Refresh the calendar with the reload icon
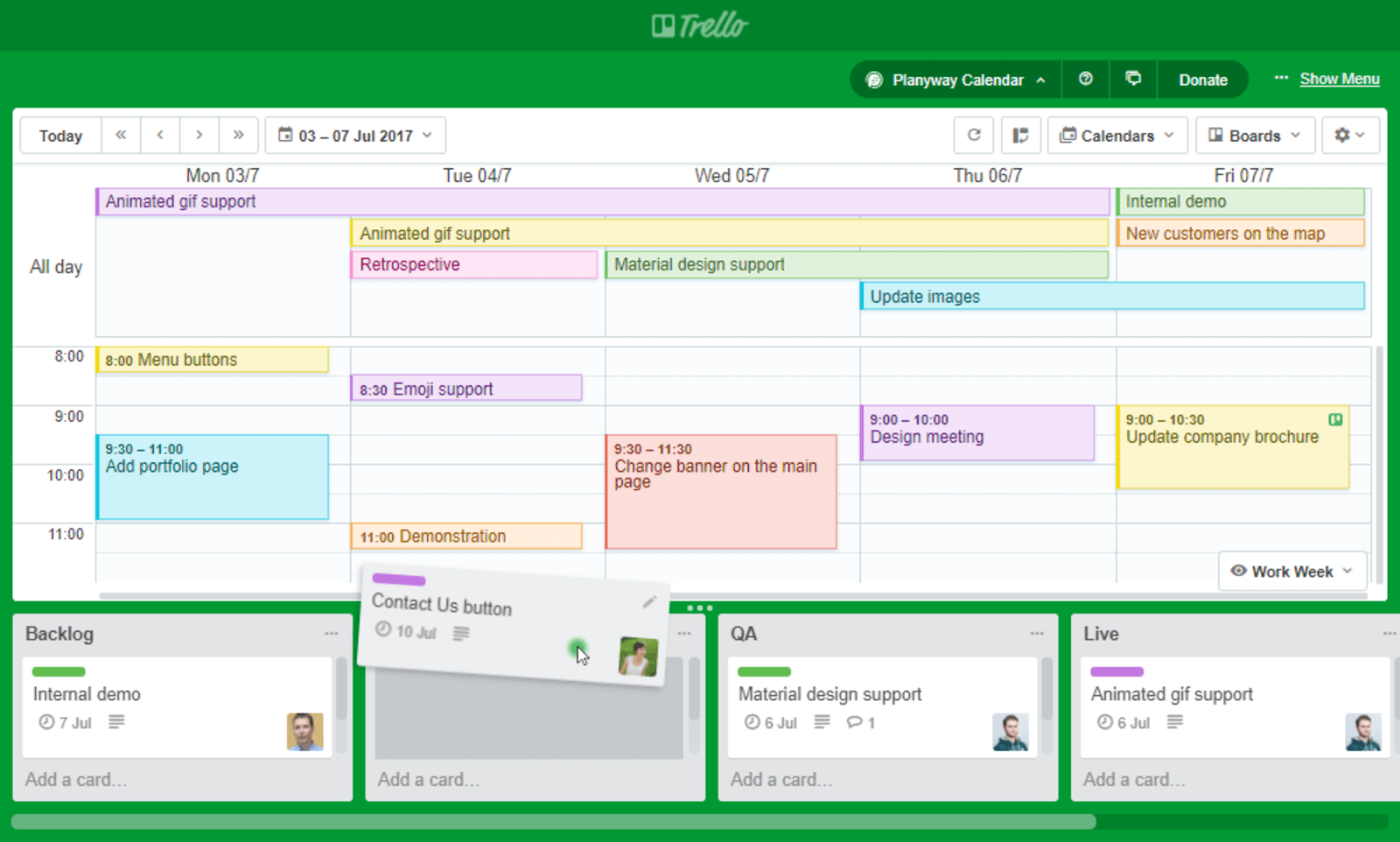This screenshot has width=1400, height=842. point(974,135)
